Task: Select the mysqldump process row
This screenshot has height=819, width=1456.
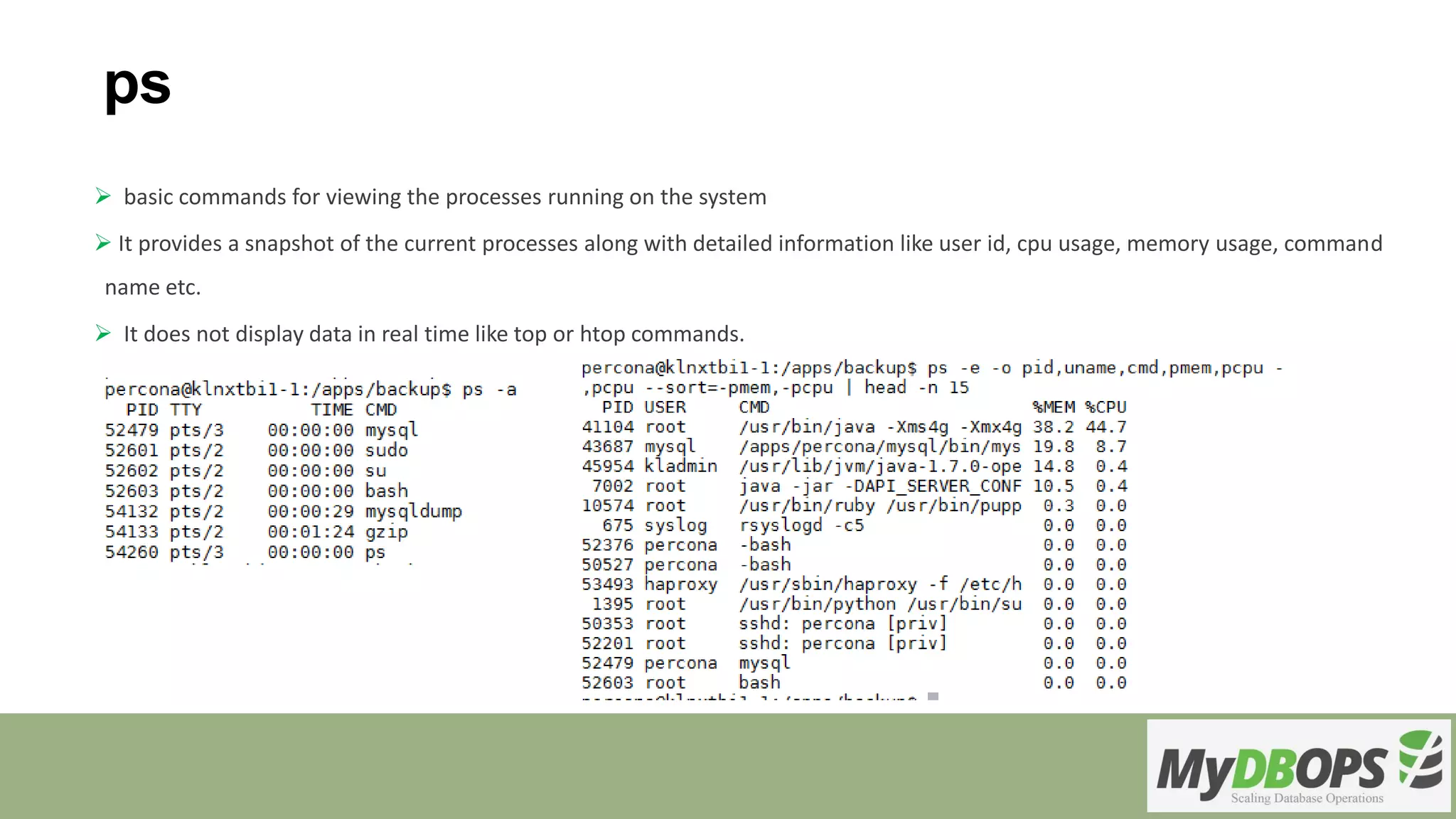Action: [283, 512]
